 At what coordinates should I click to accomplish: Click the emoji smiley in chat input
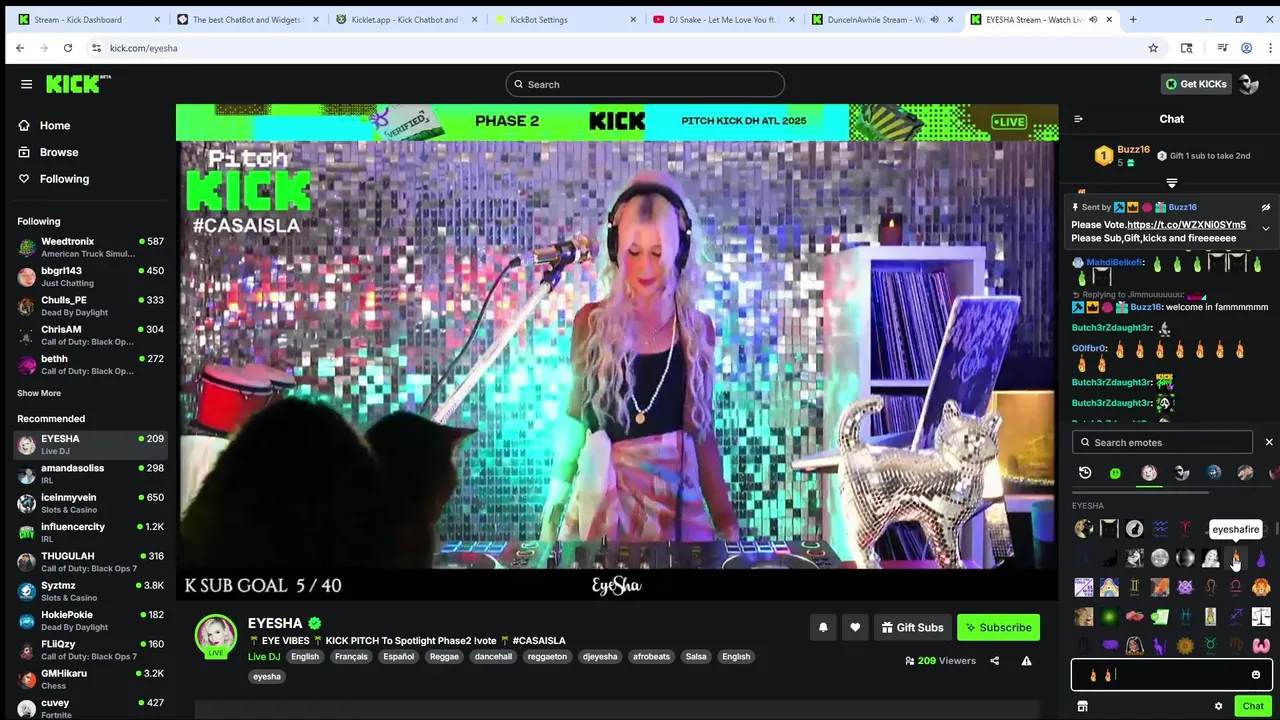tap(1256, 675)
